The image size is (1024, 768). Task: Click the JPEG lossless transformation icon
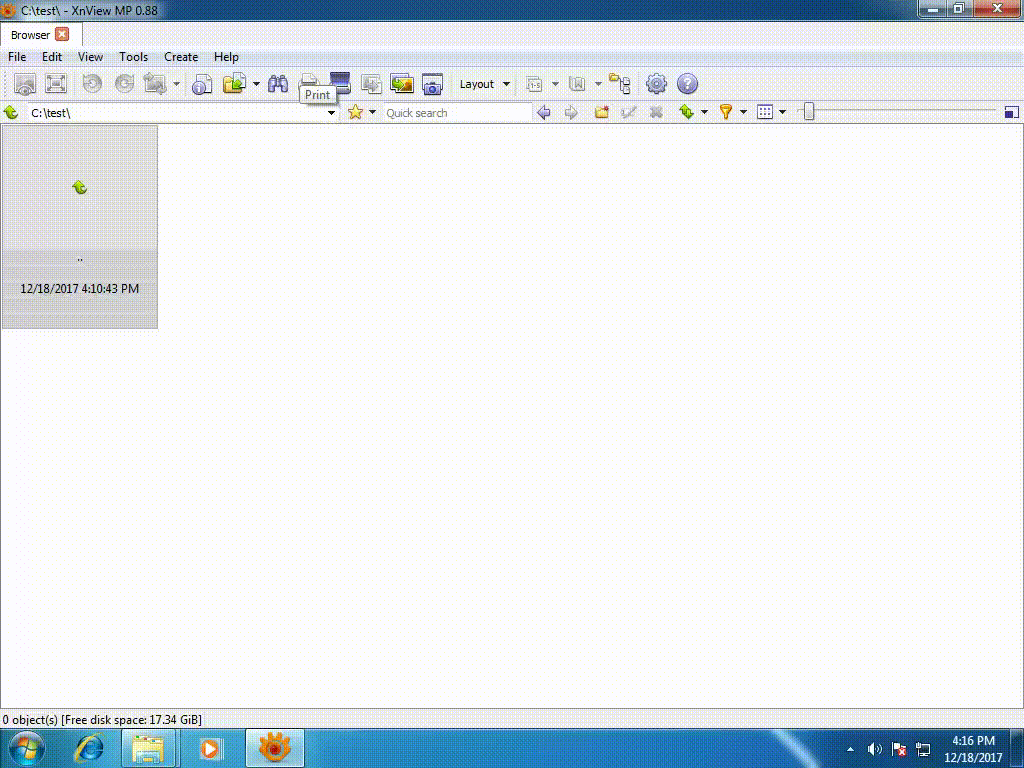155,84
